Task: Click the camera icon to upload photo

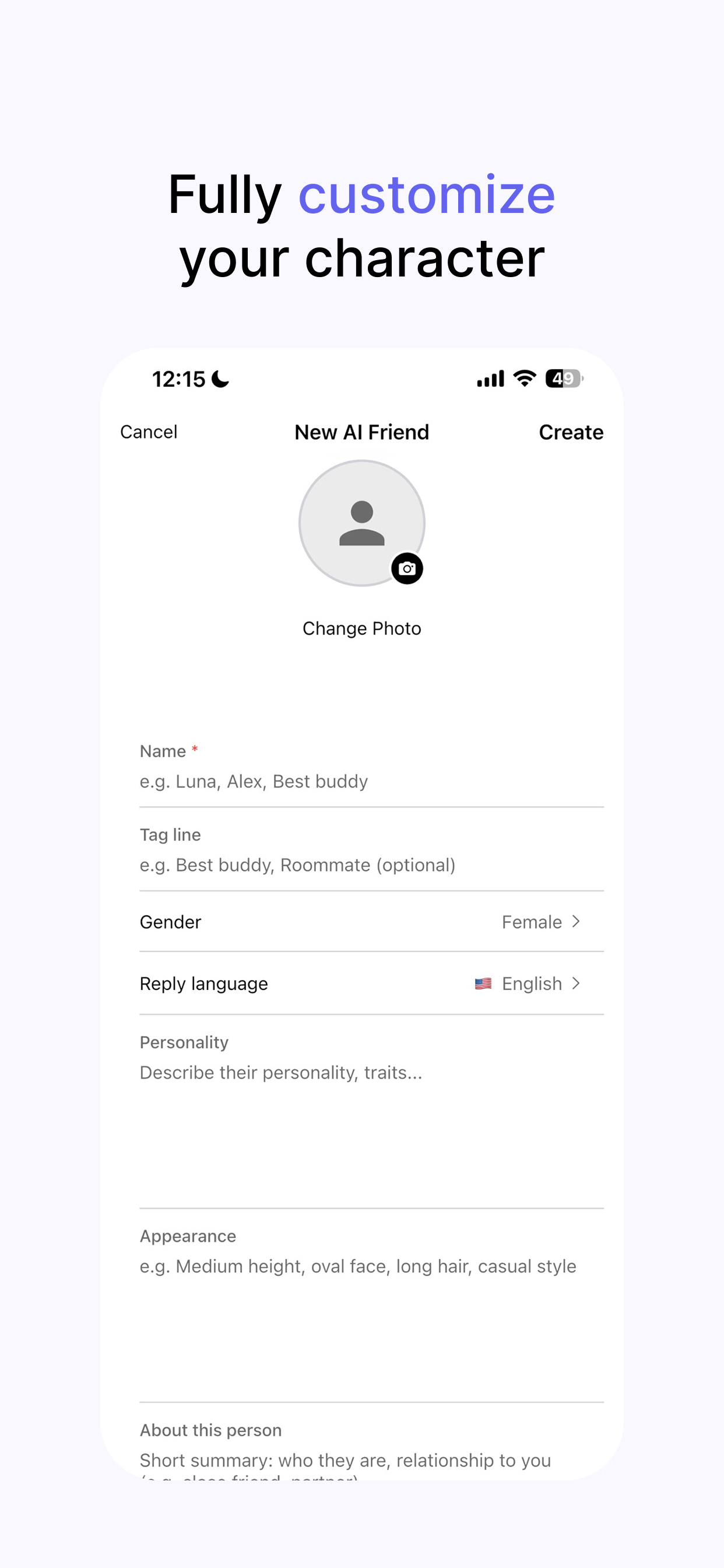Action: coord(407,568)
